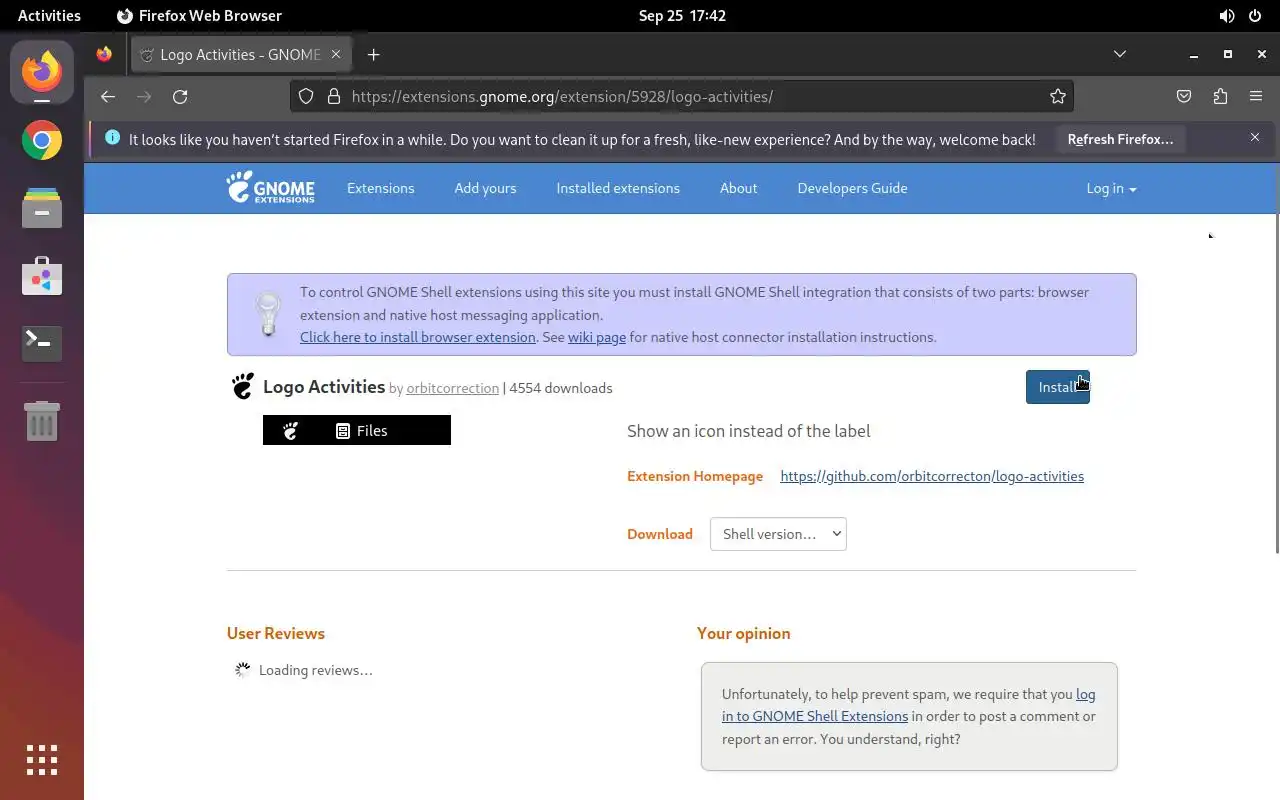Launch Terminal from the dock
The height and width of the screenshot is (800, 1280).
click(x=42, y=344)
